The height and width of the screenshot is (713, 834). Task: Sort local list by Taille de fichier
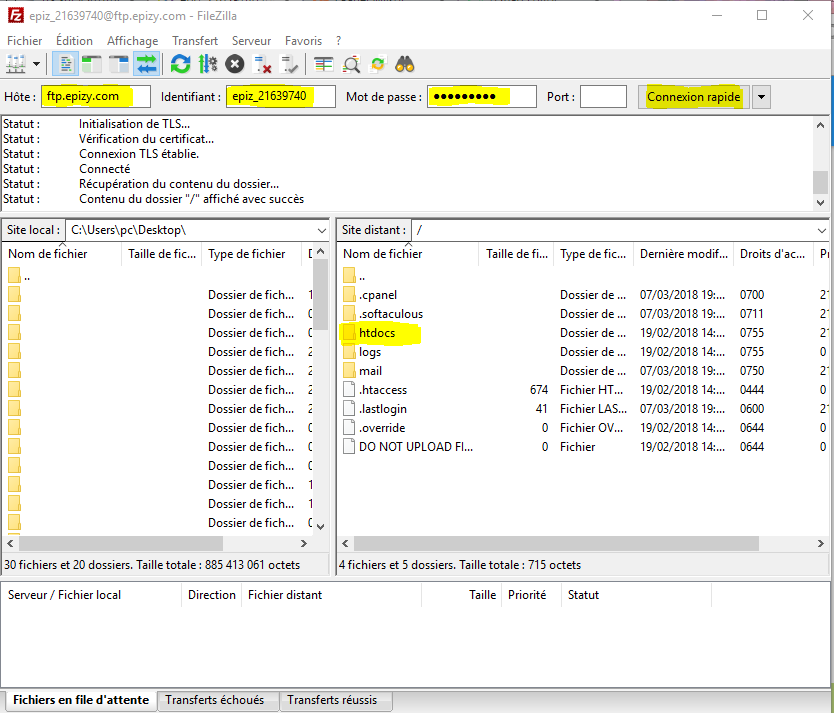coord(162,254)
